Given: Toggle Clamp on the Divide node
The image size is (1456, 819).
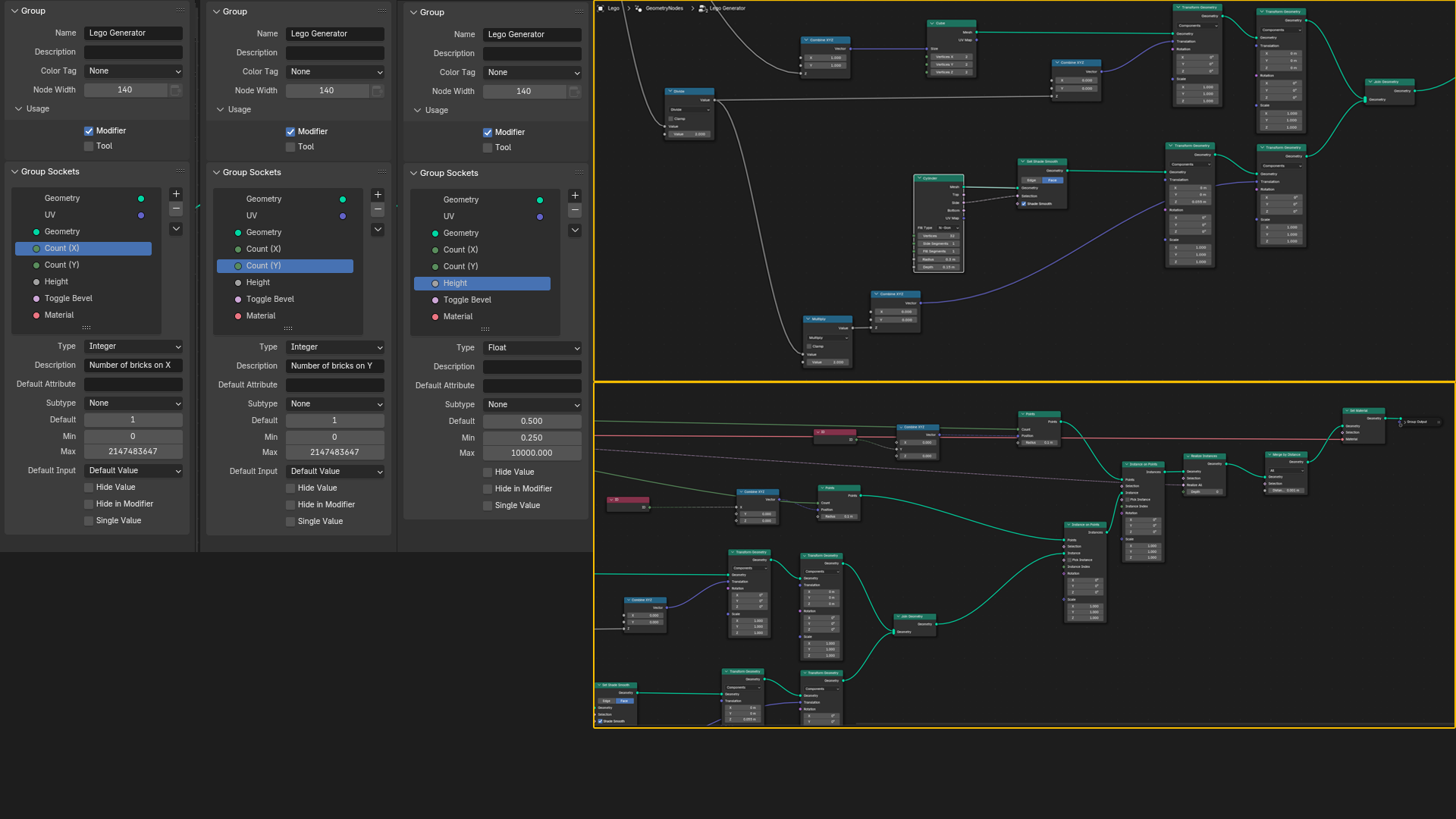Looking at the screenshot, I should (671, 118).
